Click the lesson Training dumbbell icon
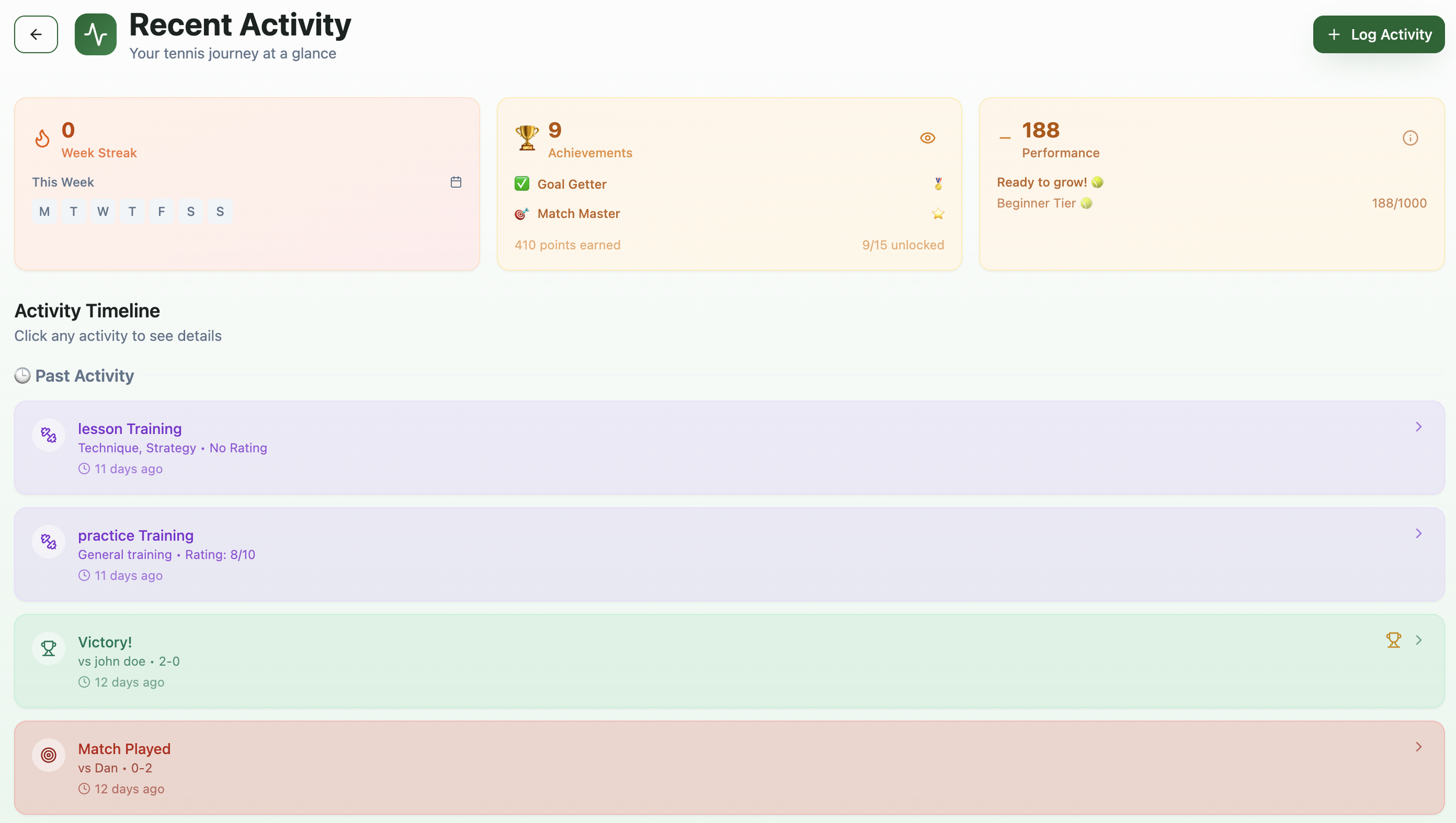The width and height of the screenshot is (1456, 823). (x=49, y=435)
